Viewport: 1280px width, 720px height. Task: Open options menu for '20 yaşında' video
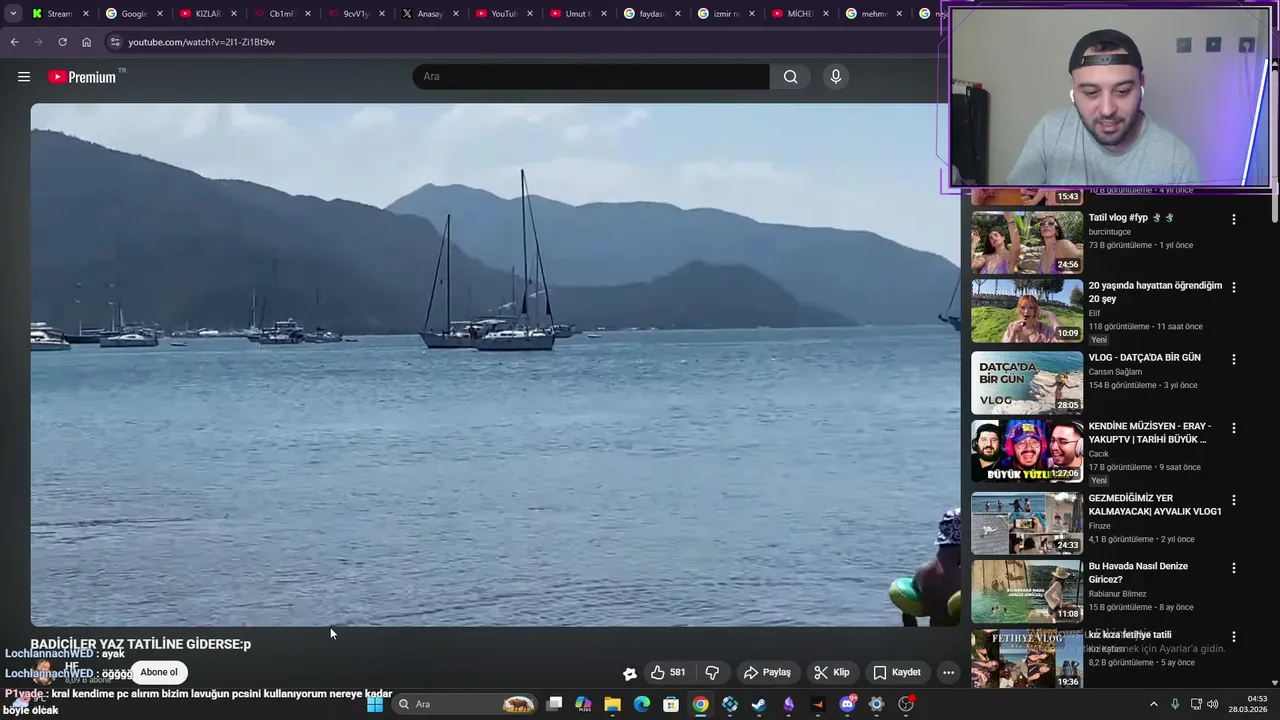pyautogui.click(x=1233, y=287)
